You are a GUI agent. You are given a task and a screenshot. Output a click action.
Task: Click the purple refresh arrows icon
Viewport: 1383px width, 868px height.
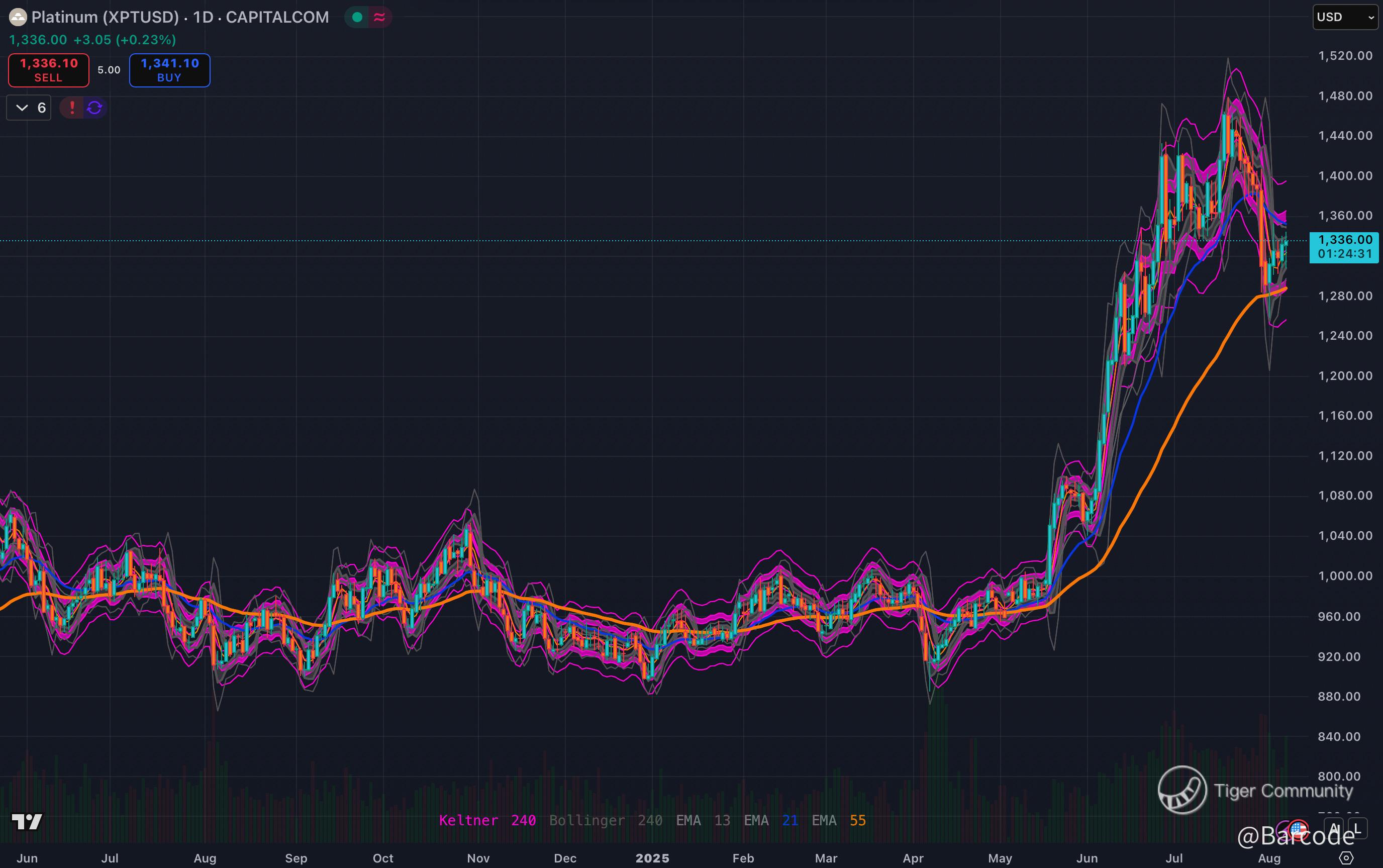pyautogui.click(x=94, y=108)
